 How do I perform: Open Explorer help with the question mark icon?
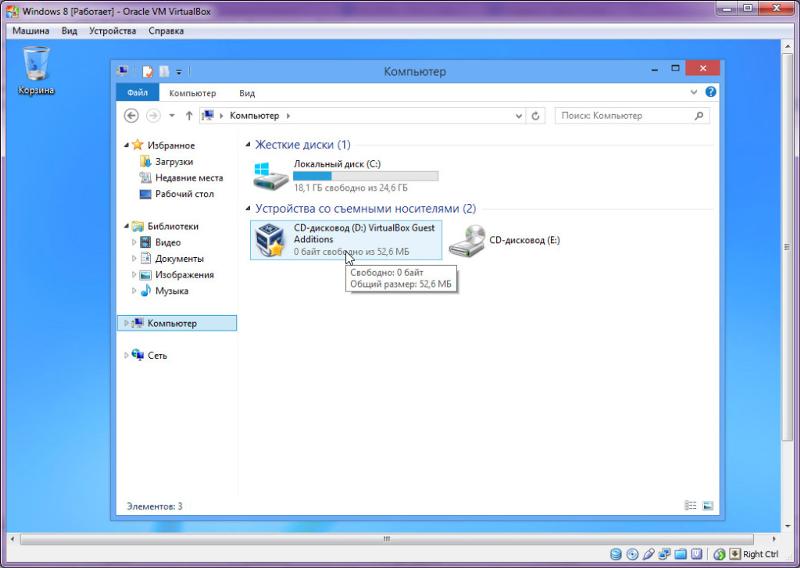tap(710, 92)
